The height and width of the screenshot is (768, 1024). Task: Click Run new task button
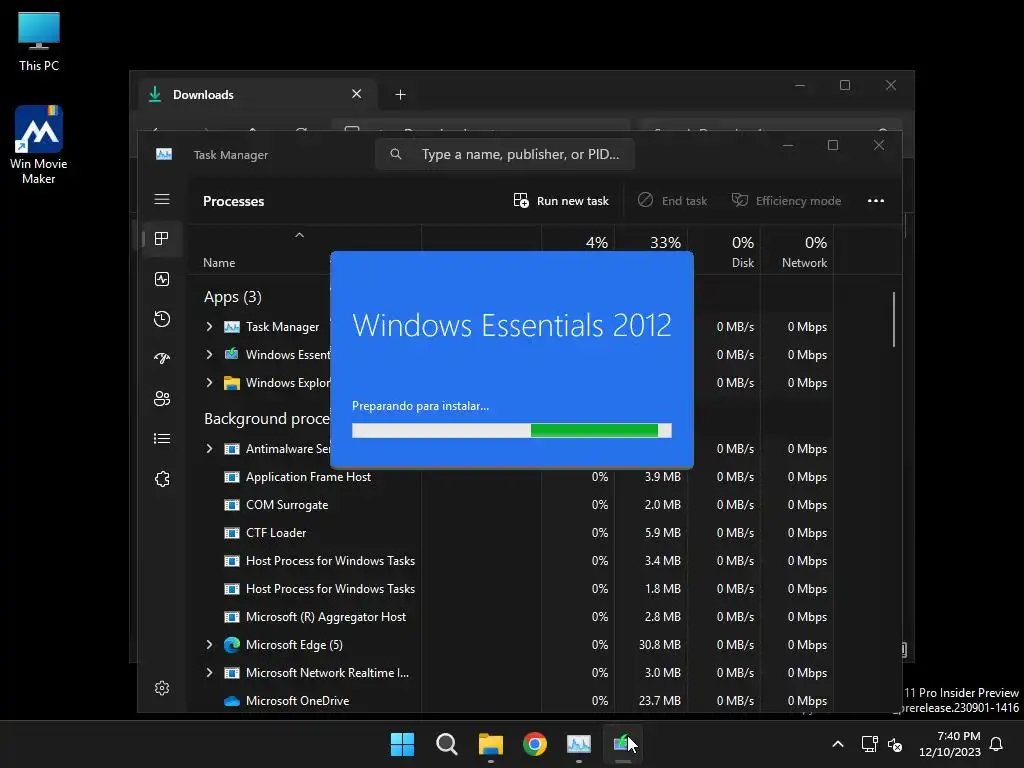point(561,200)
